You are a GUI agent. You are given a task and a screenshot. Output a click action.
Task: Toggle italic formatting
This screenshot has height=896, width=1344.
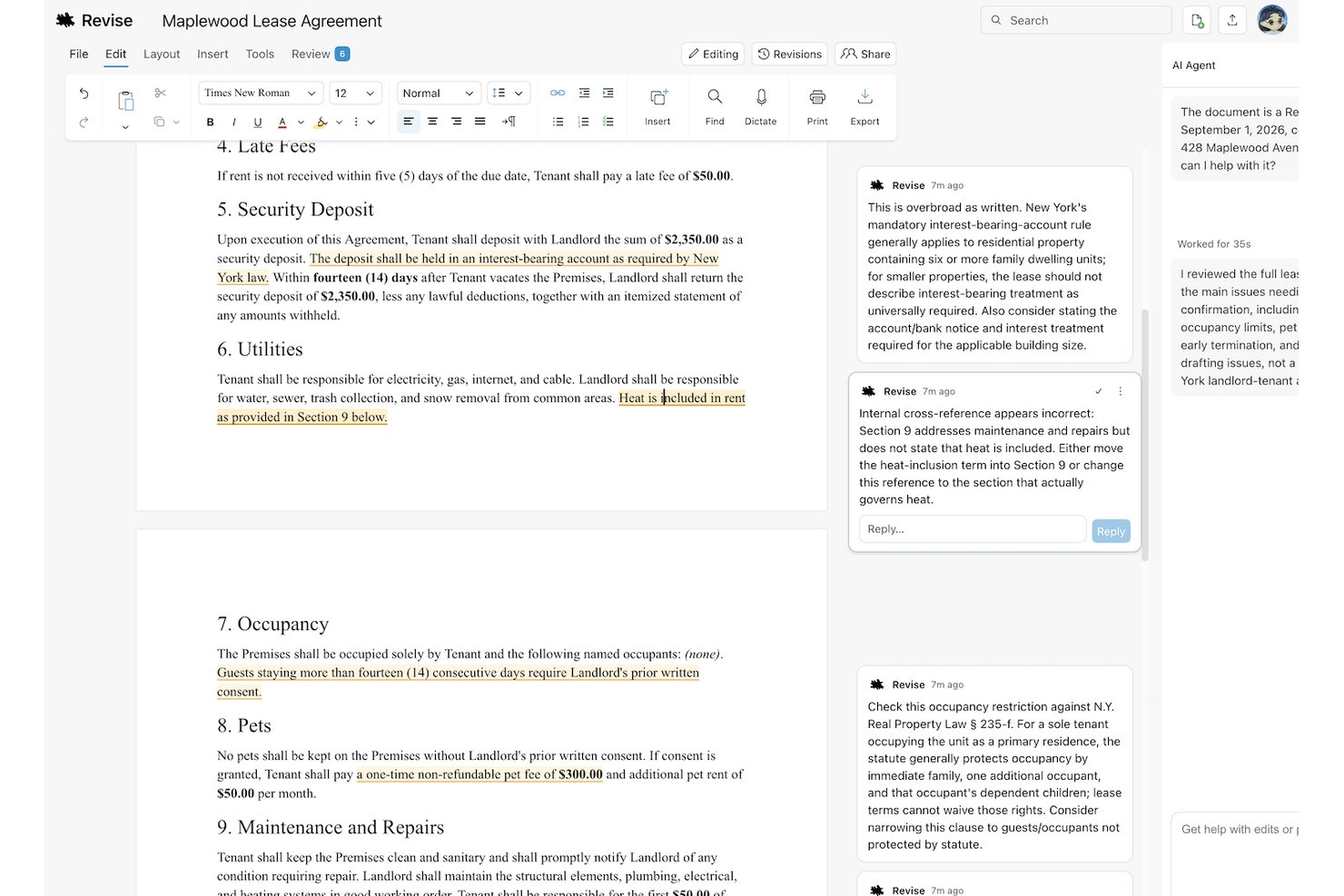pos(234,122)
